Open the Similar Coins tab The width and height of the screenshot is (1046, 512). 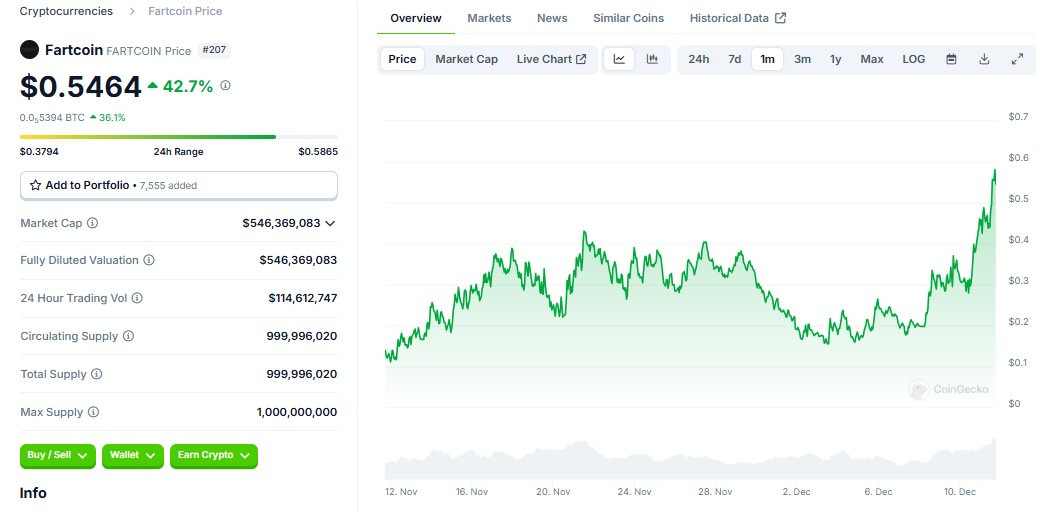(x=628, y=18)
